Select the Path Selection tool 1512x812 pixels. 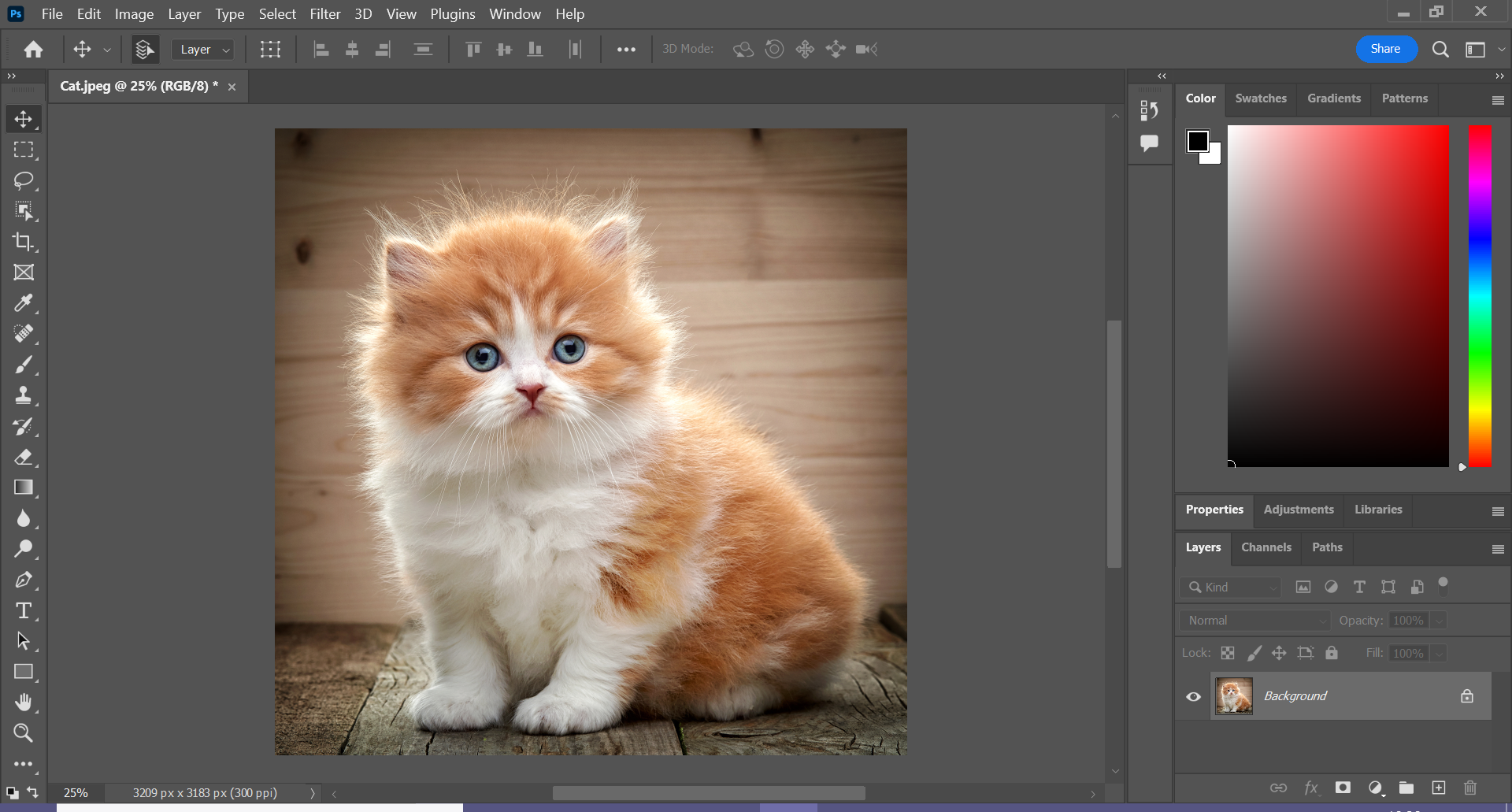coord(24,641)
